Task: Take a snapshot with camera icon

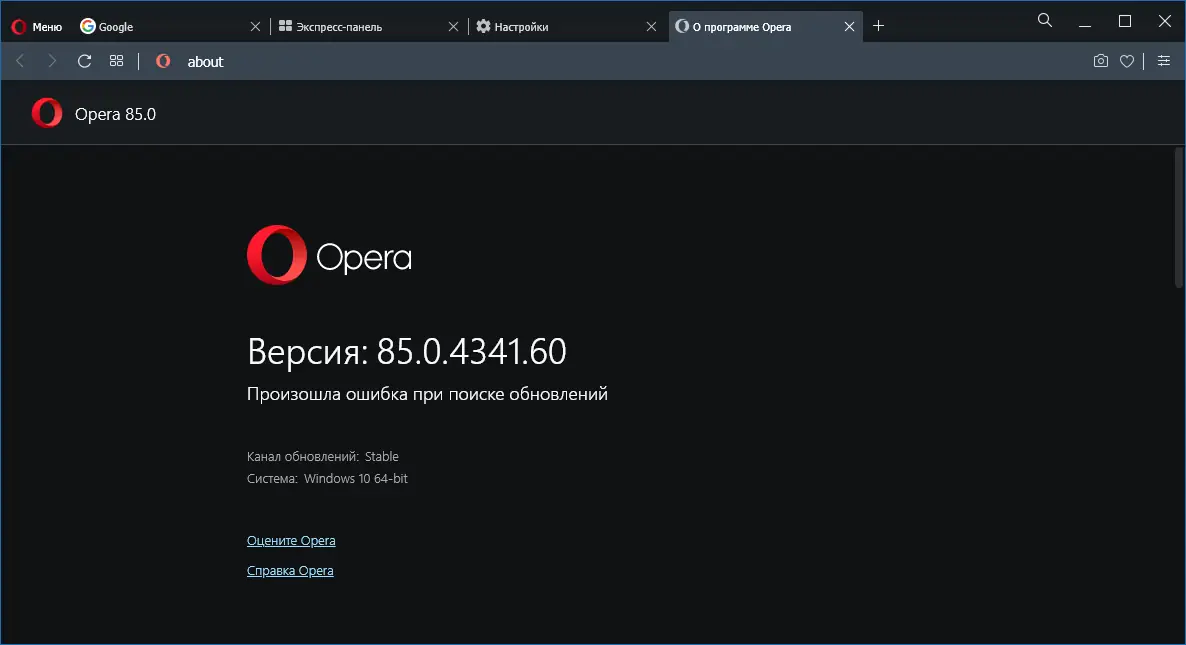Action: [1101, 61]
